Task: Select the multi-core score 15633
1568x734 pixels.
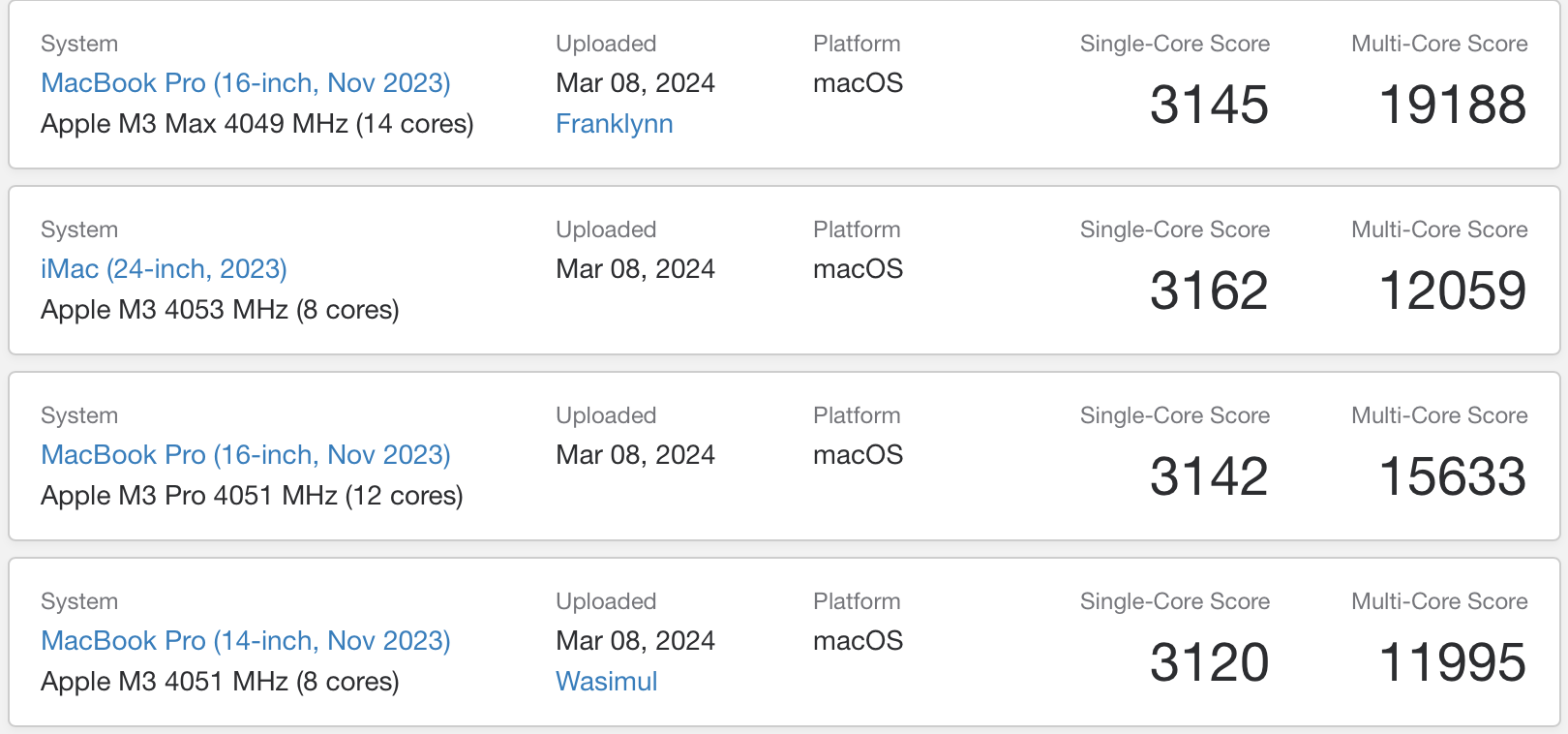Action: (x=1453, y=476)
